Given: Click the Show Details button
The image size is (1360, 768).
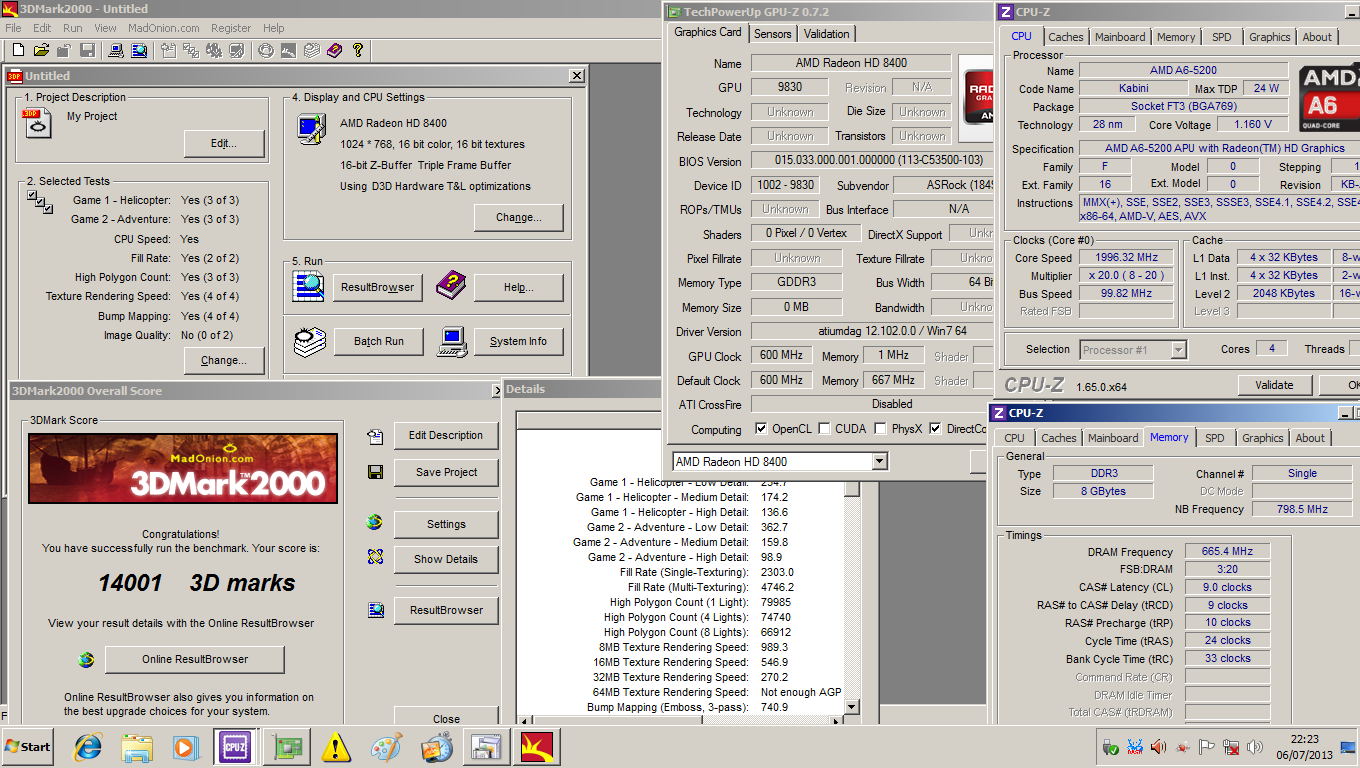Looking at the screenshot, I should tap(446, 559).
